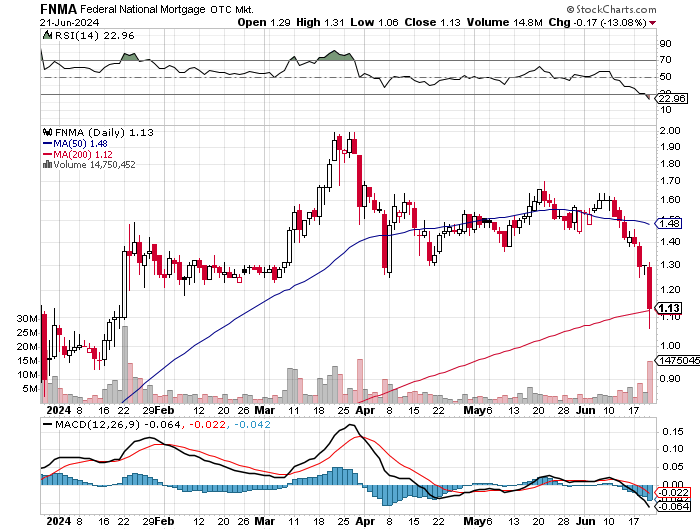Screen dimensions: 700x530
Task: Click the date 21-Jun-2024
Action: tap(69, 22)
